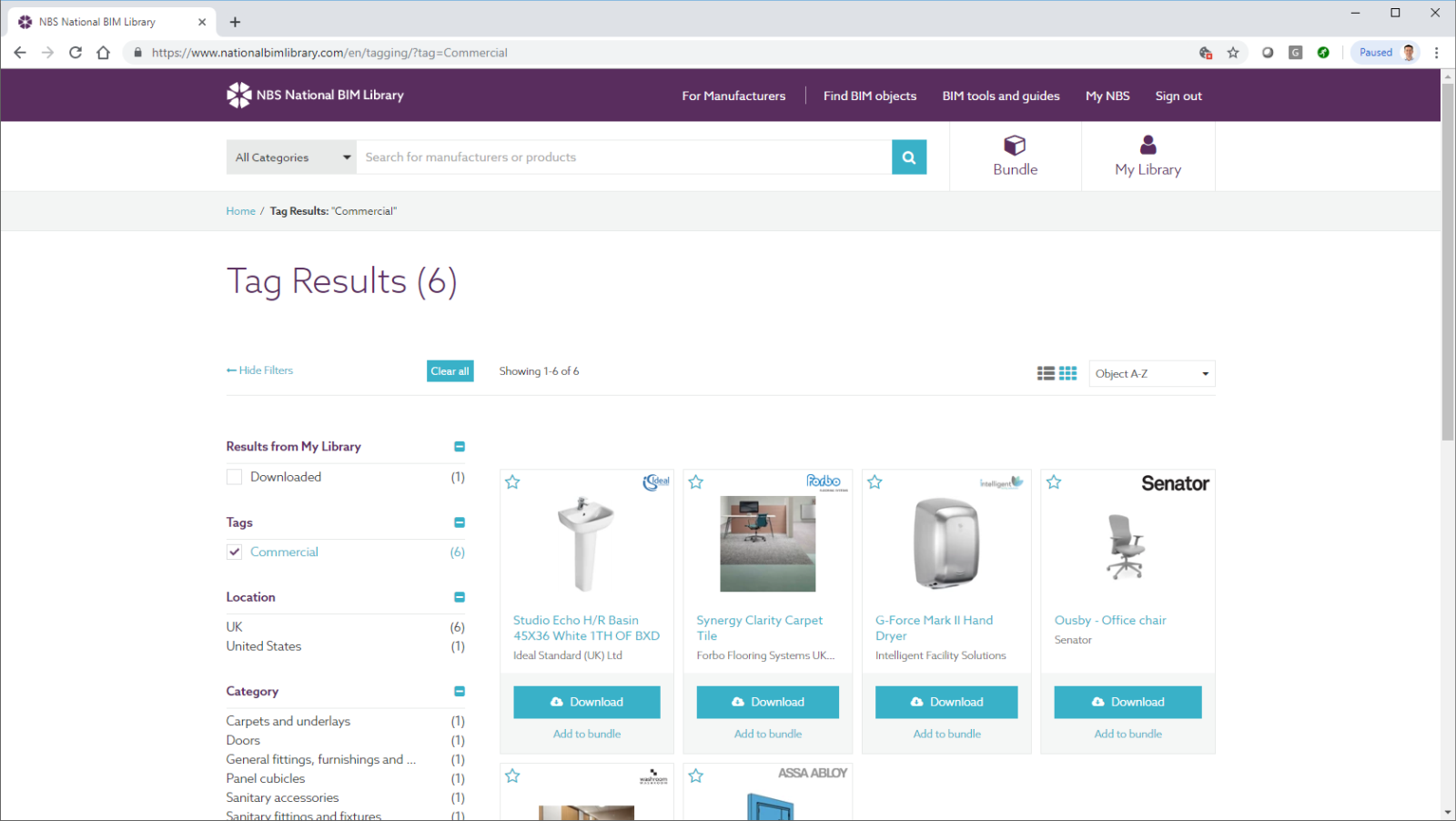Open Chrome three-dot menu
The width and height of the screenshot is (1456, 821).
[1437, 53]
